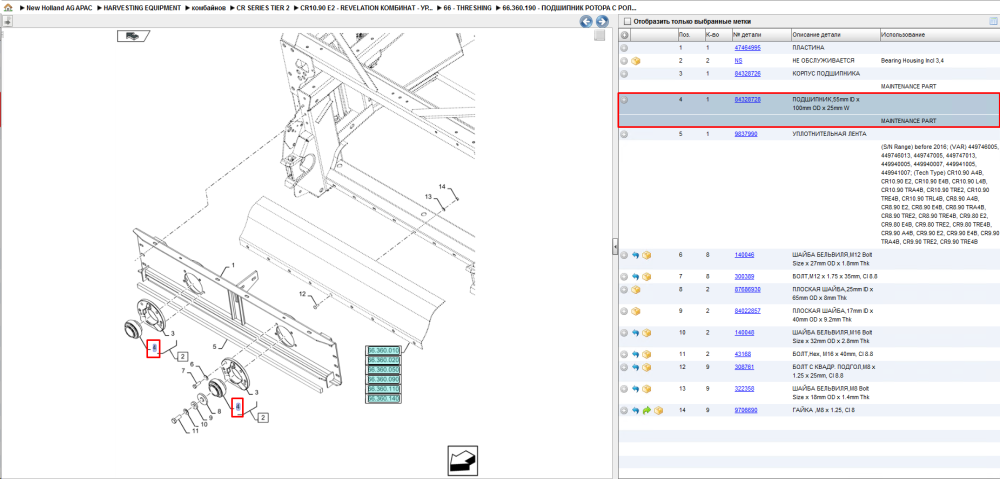Viewport: 1000px width, 479px height.
Task: Open the CR SERIES TIER 2 breadcrumb
Action: click(x=263, y=7)
